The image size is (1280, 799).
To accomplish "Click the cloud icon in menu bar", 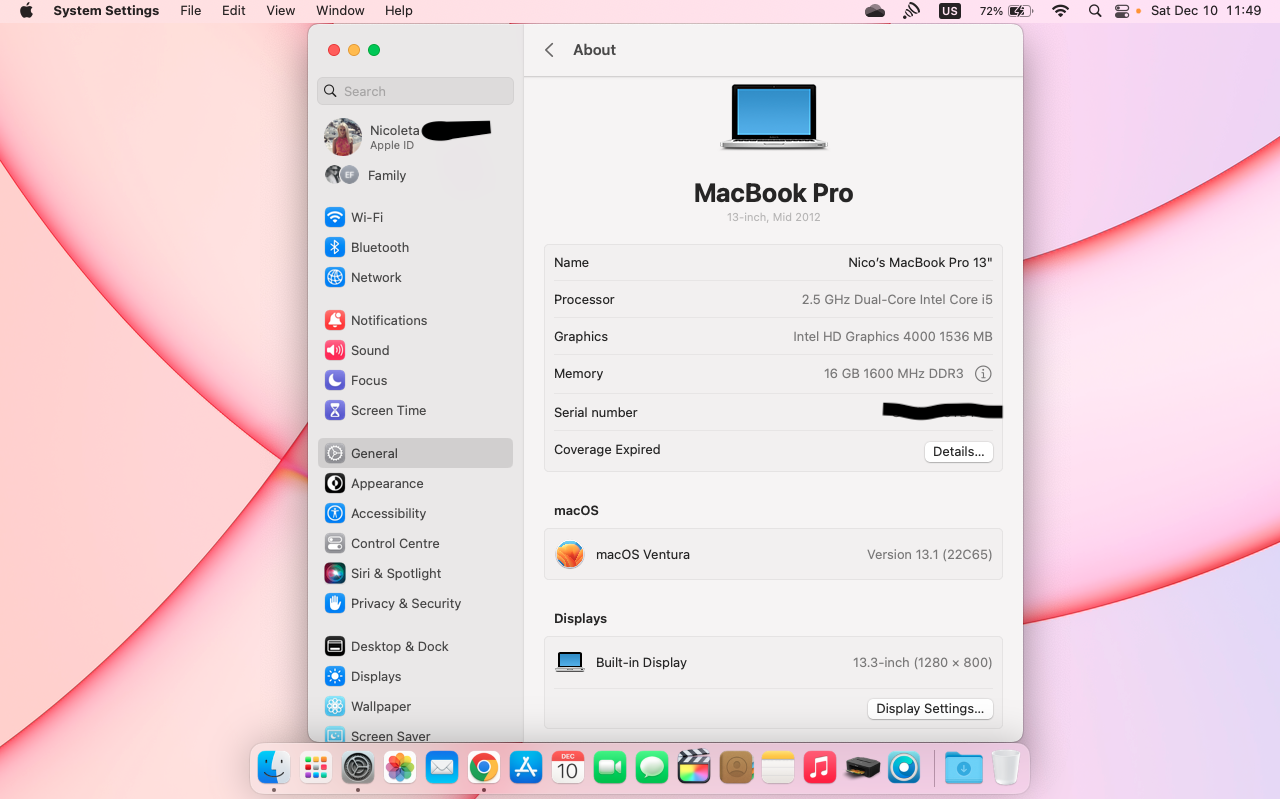I will click(875, 11).
